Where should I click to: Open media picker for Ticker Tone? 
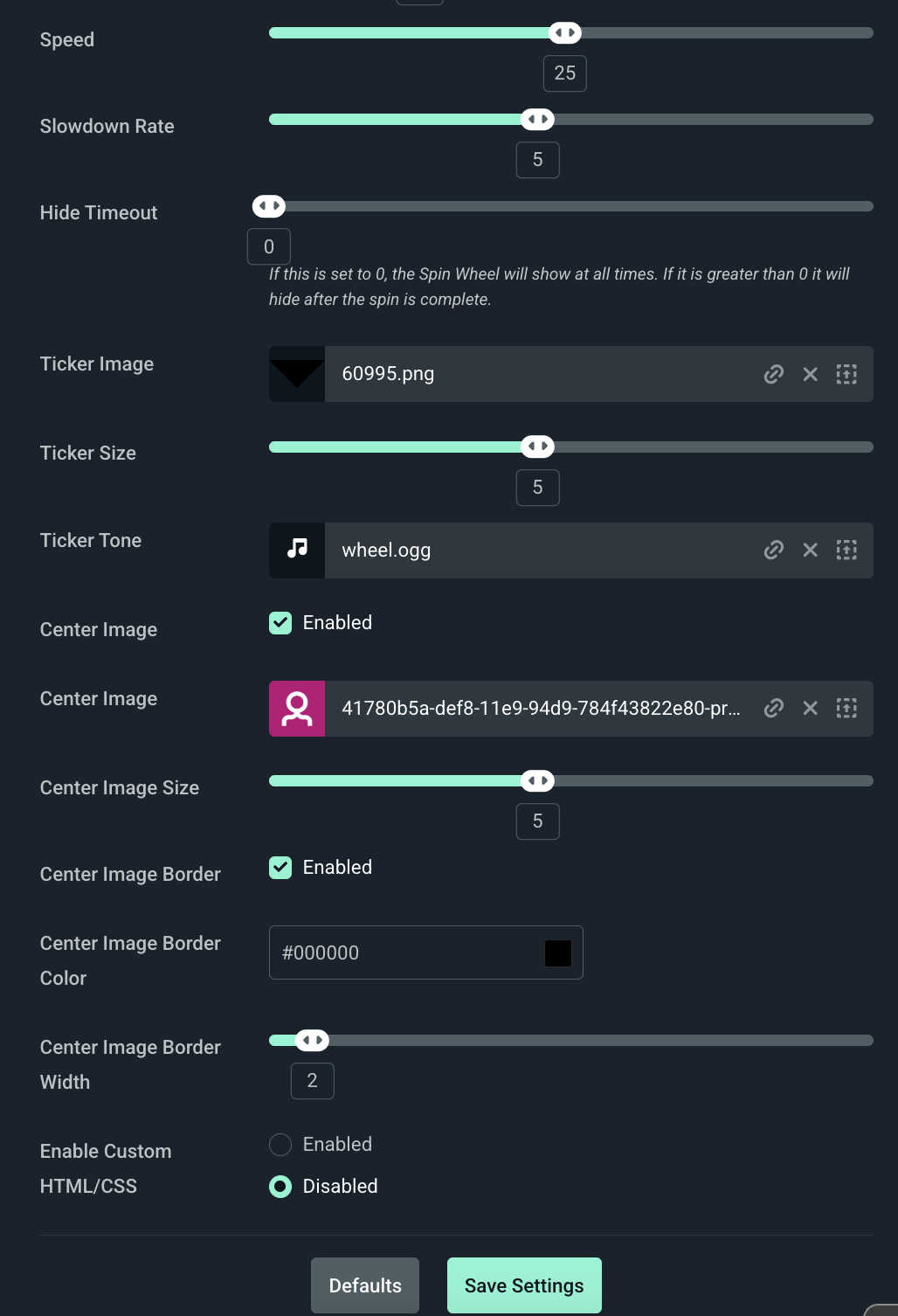click(846, 550)
